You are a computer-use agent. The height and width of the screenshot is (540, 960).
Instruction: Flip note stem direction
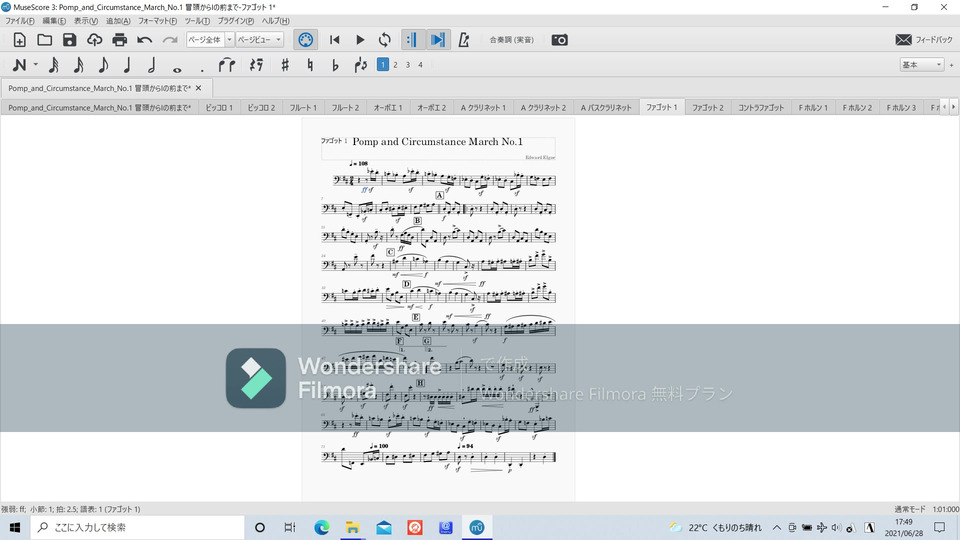tap(361, 65)
